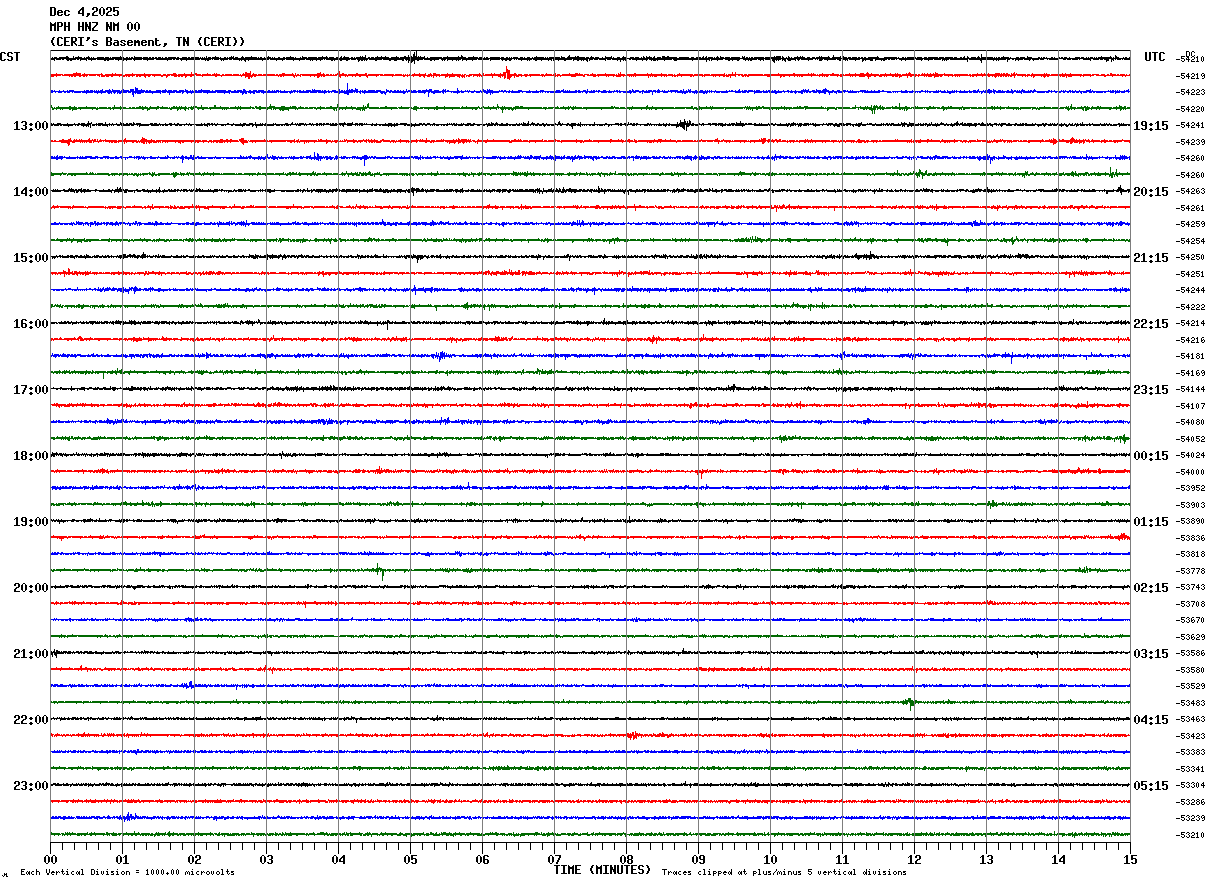Click the 05:15 UTC time label
The image size is (1210, 886).
coord(1151,786)
